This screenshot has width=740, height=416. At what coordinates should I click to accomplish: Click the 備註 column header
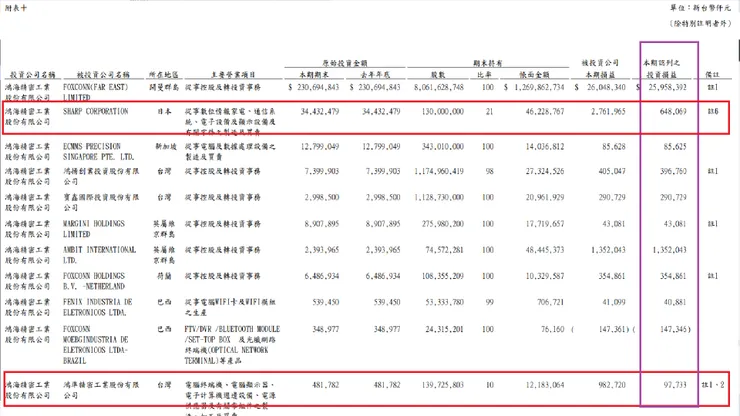coord(712,75)
